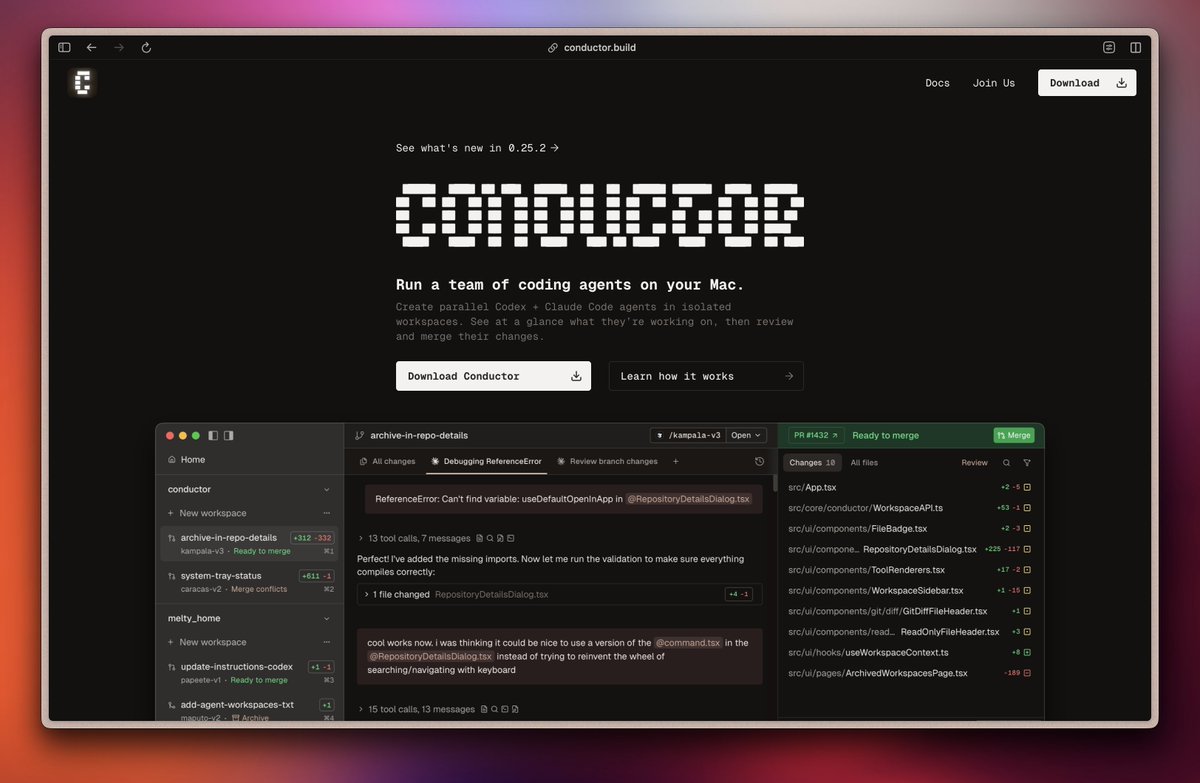1200x783 pixels.
Task: Click @RepositoryDetailsDialog.tsx in ReferenceError message
Action: tap(690, 499)
